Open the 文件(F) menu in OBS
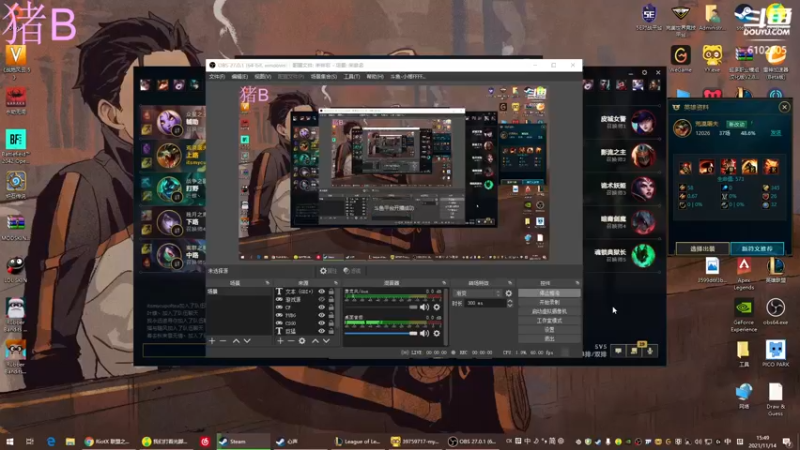800x450 pixels. click(x=216, y=77)
